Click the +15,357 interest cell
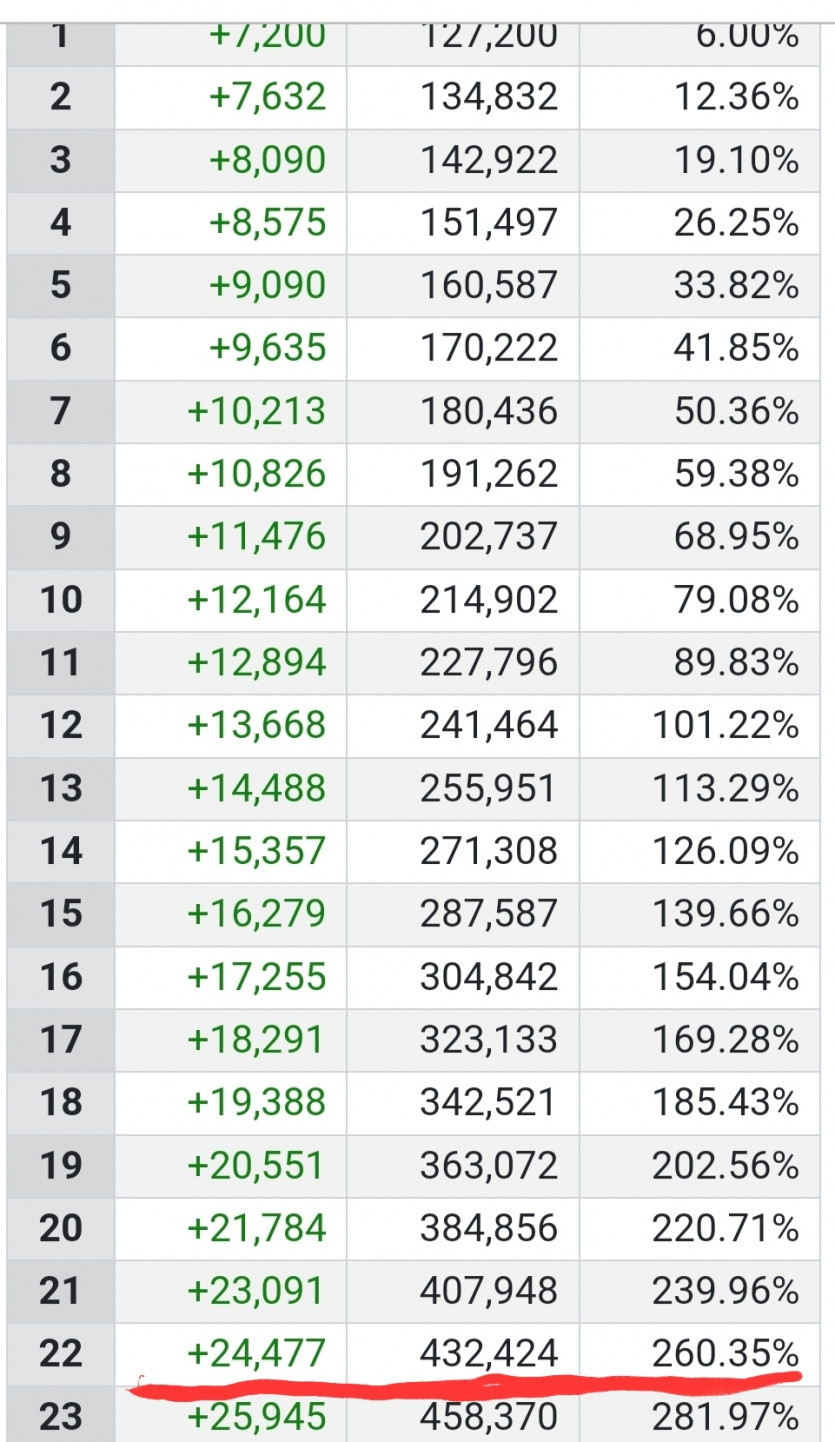835x1442 pixels. [231, 851]
